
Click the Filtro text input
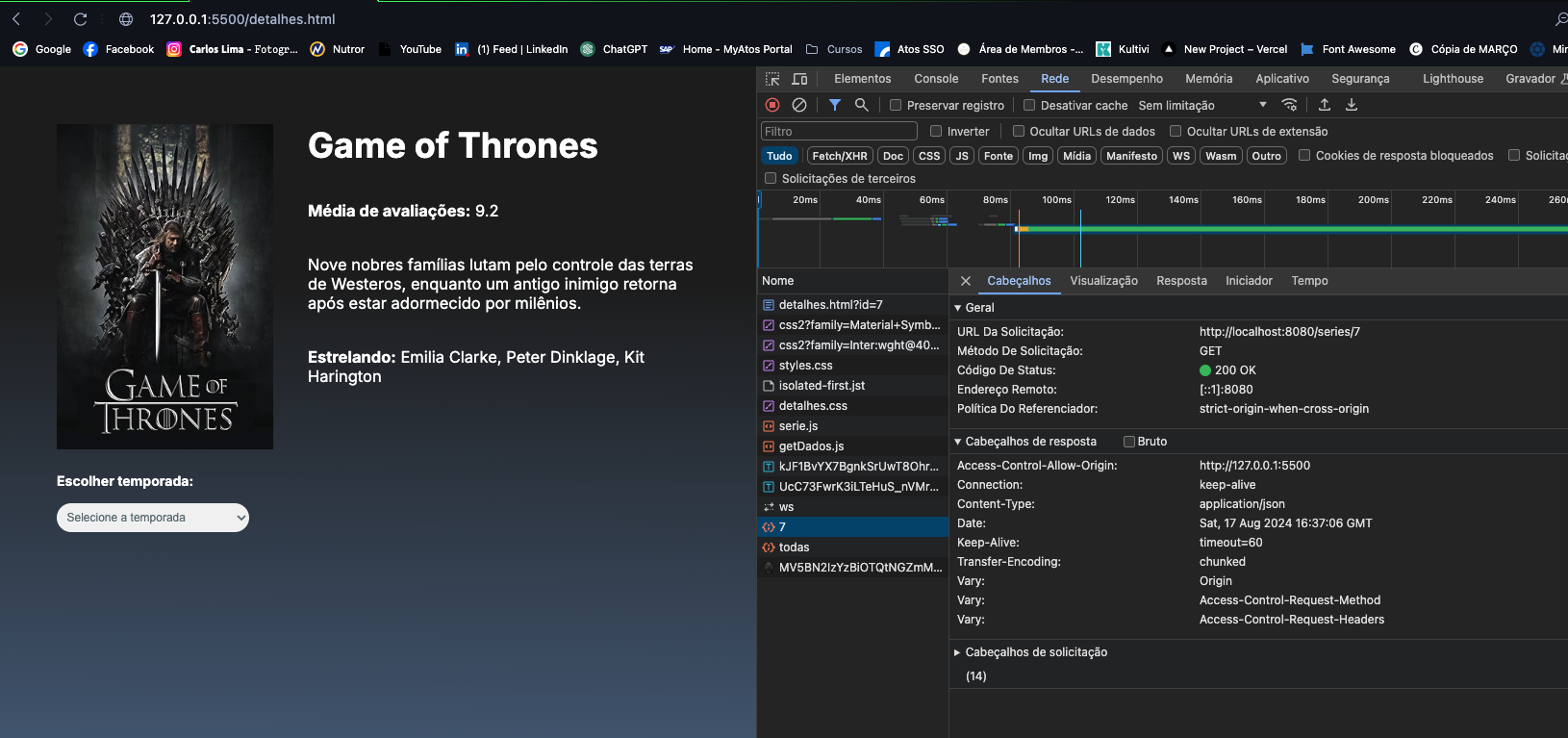point(839,131)
